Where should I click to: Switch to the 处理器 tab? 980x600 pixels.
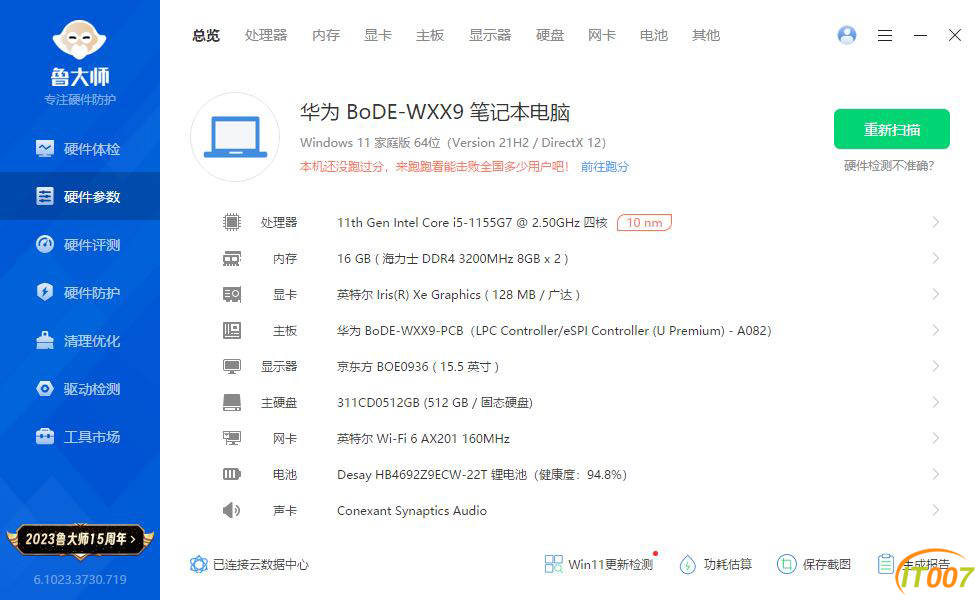click(x=266, y=36)
